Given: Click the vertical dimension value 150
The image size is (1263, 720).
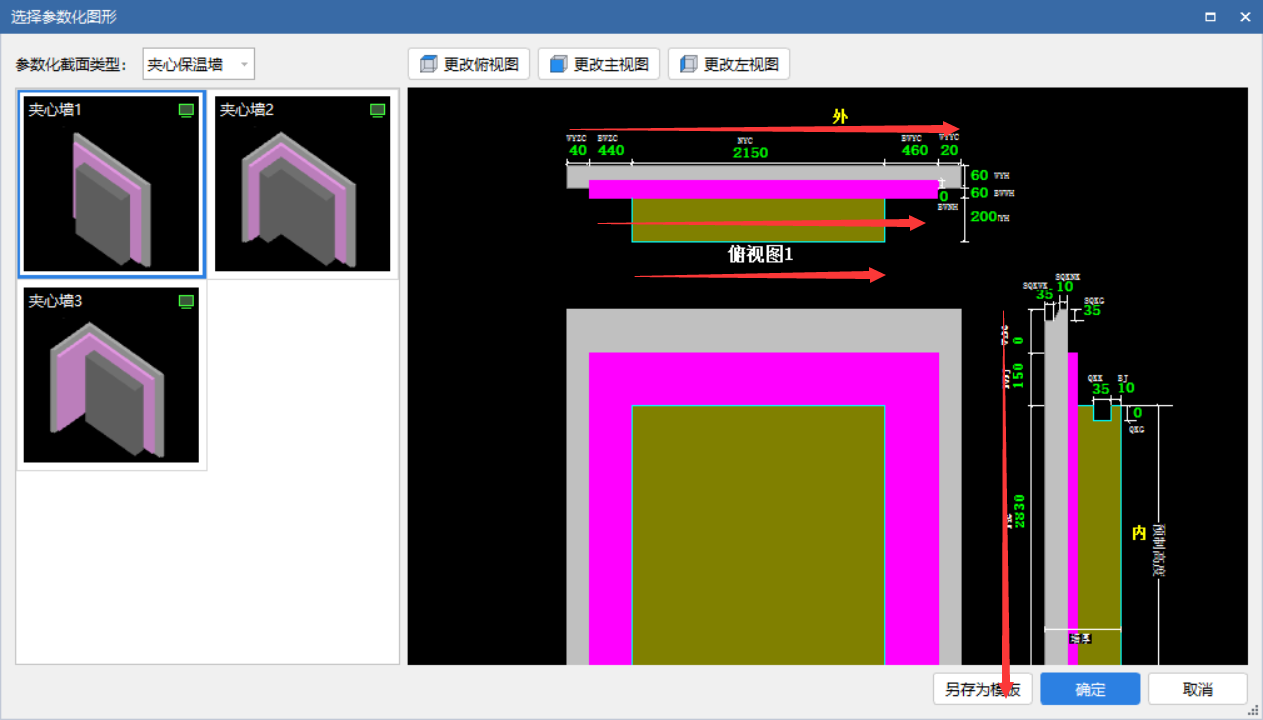Looking at the screenshot, I should click(1019, 376).
